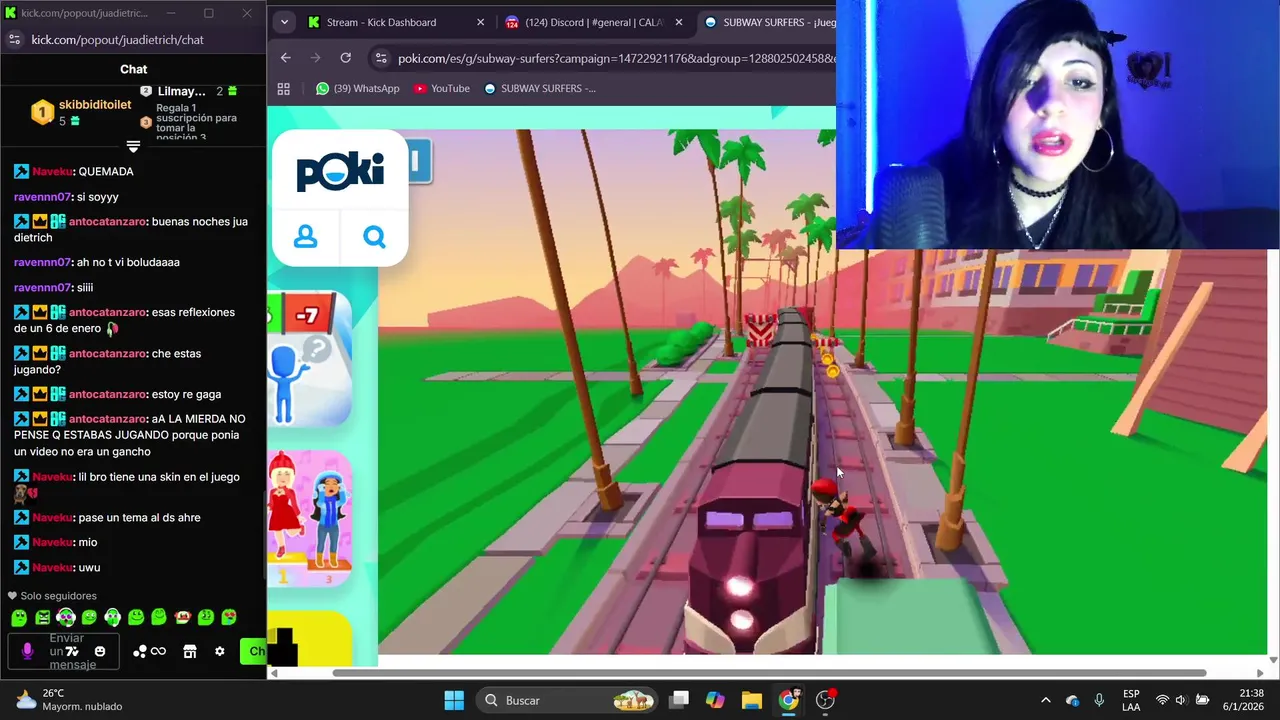1280x720 pixels.
Task: Open blue stickman game thumbnail
Action: pos(310,359)
